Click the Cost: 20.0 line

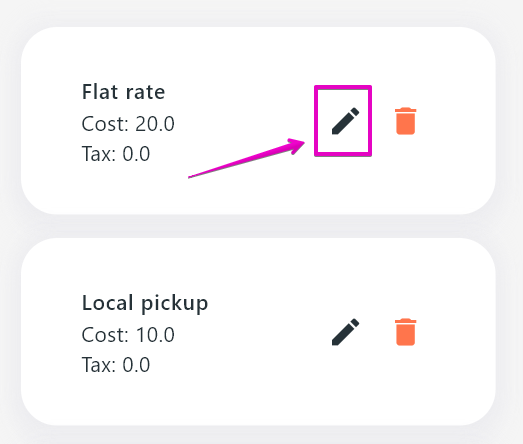(128, 124)
